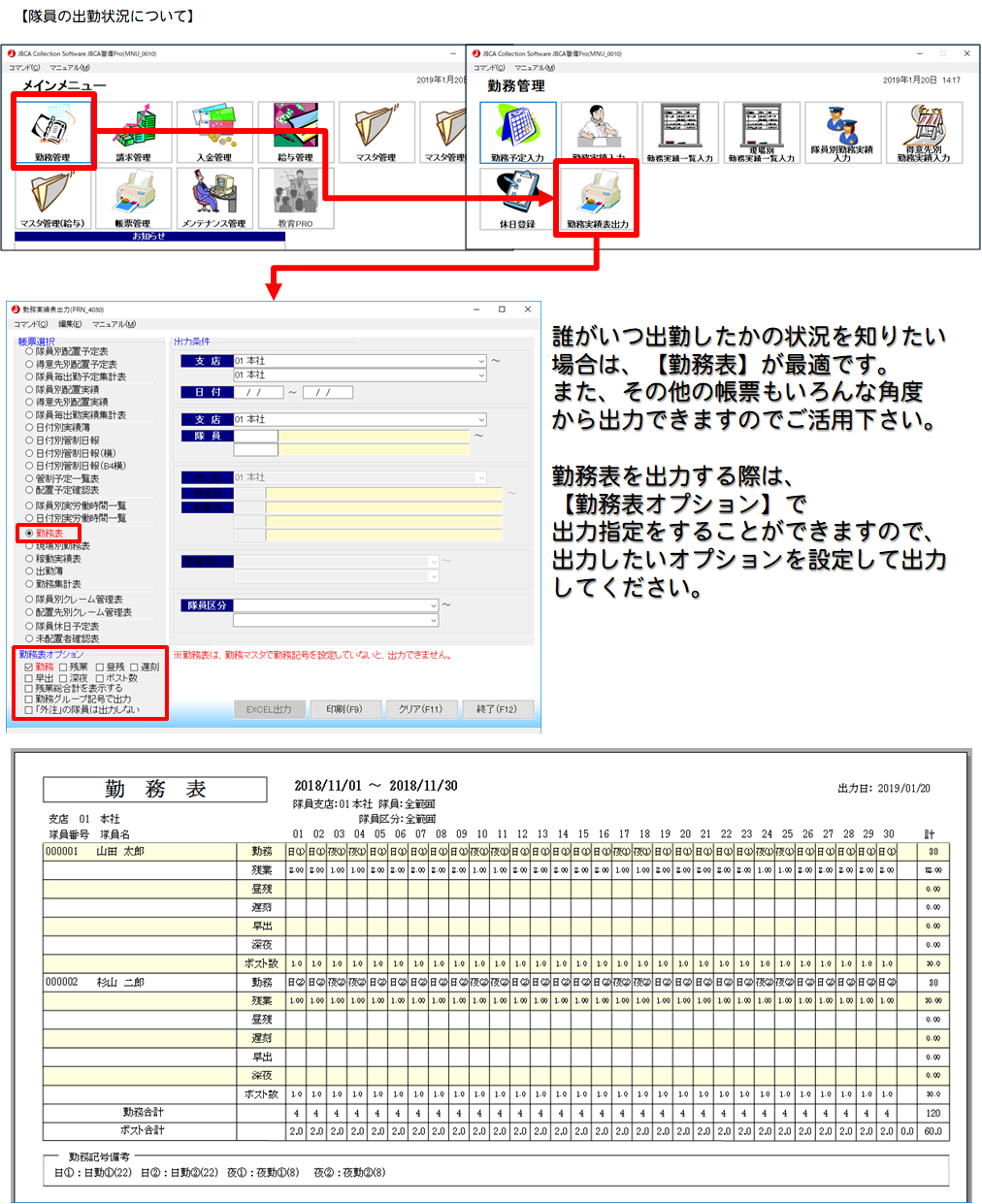Screen dimensions: 982x1204
Task: Open the メンテナンス管理 icon
Action: pyautogui.click(x=214, y=198)
